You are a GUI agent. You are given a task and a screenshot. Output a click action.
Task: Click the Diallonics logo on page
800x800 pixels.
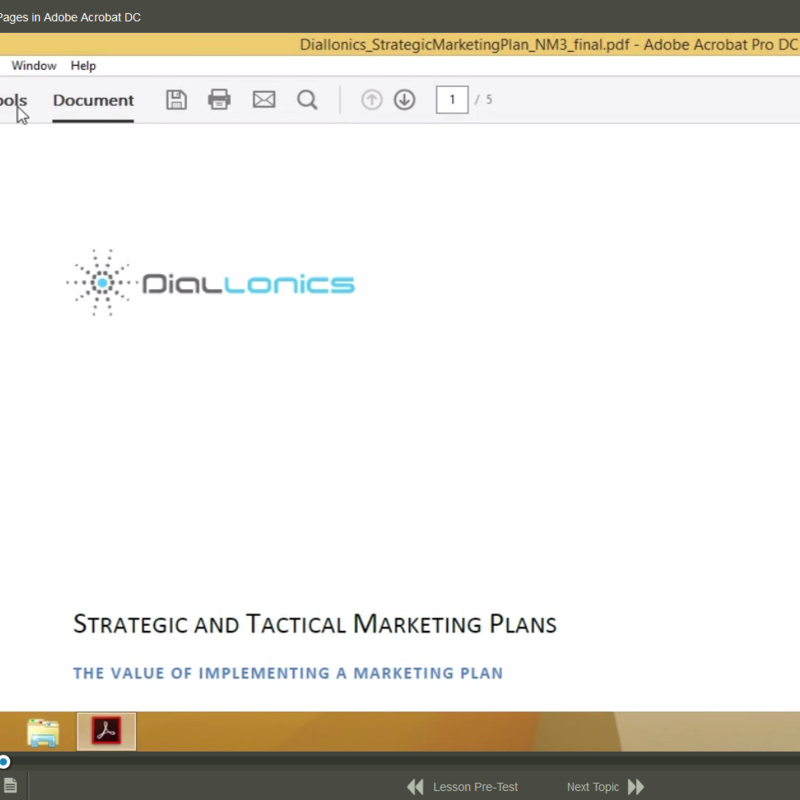[x=211, y=284]
